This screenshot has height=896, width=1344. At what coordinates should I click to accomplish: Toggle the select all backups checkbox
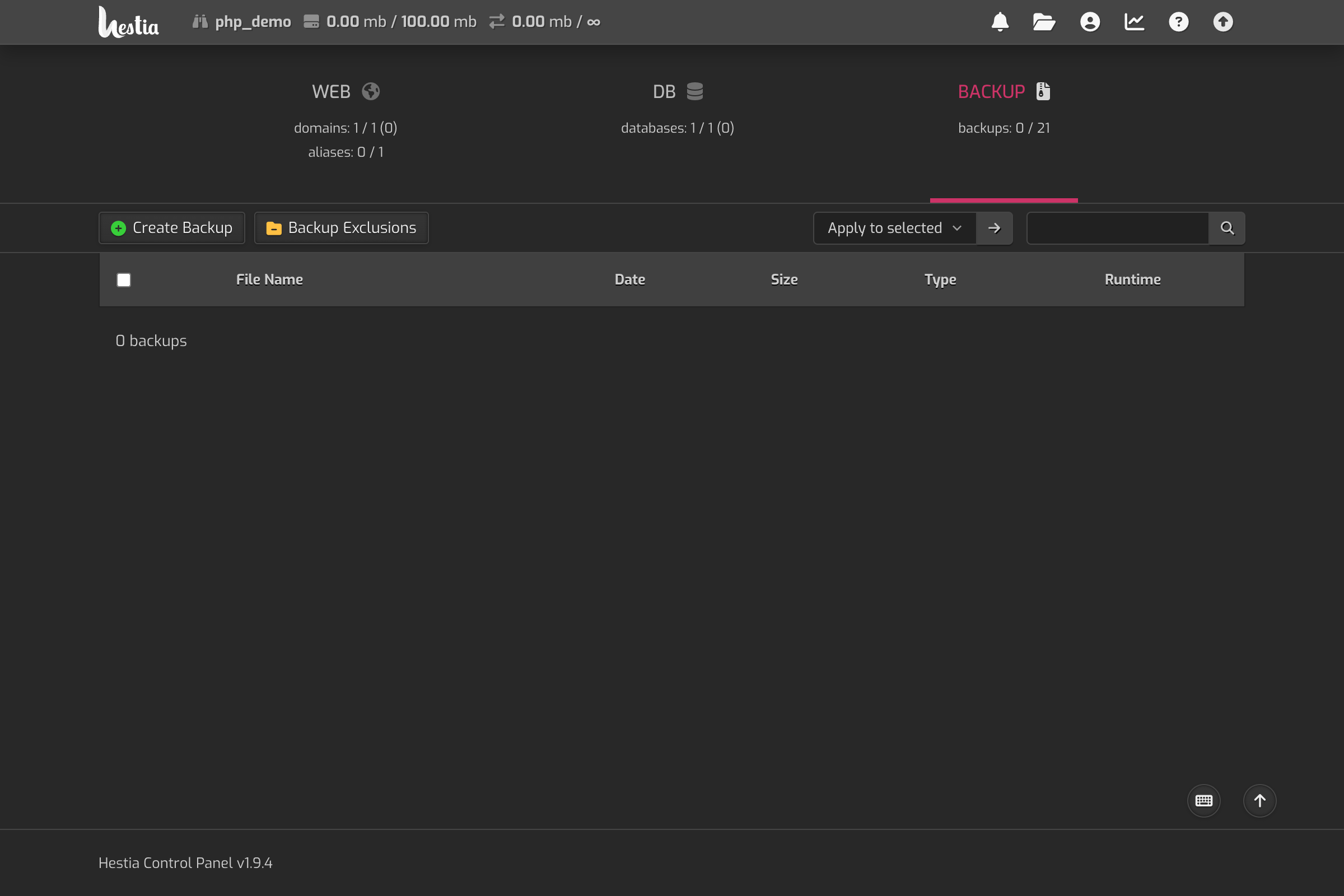pos(123,279)
